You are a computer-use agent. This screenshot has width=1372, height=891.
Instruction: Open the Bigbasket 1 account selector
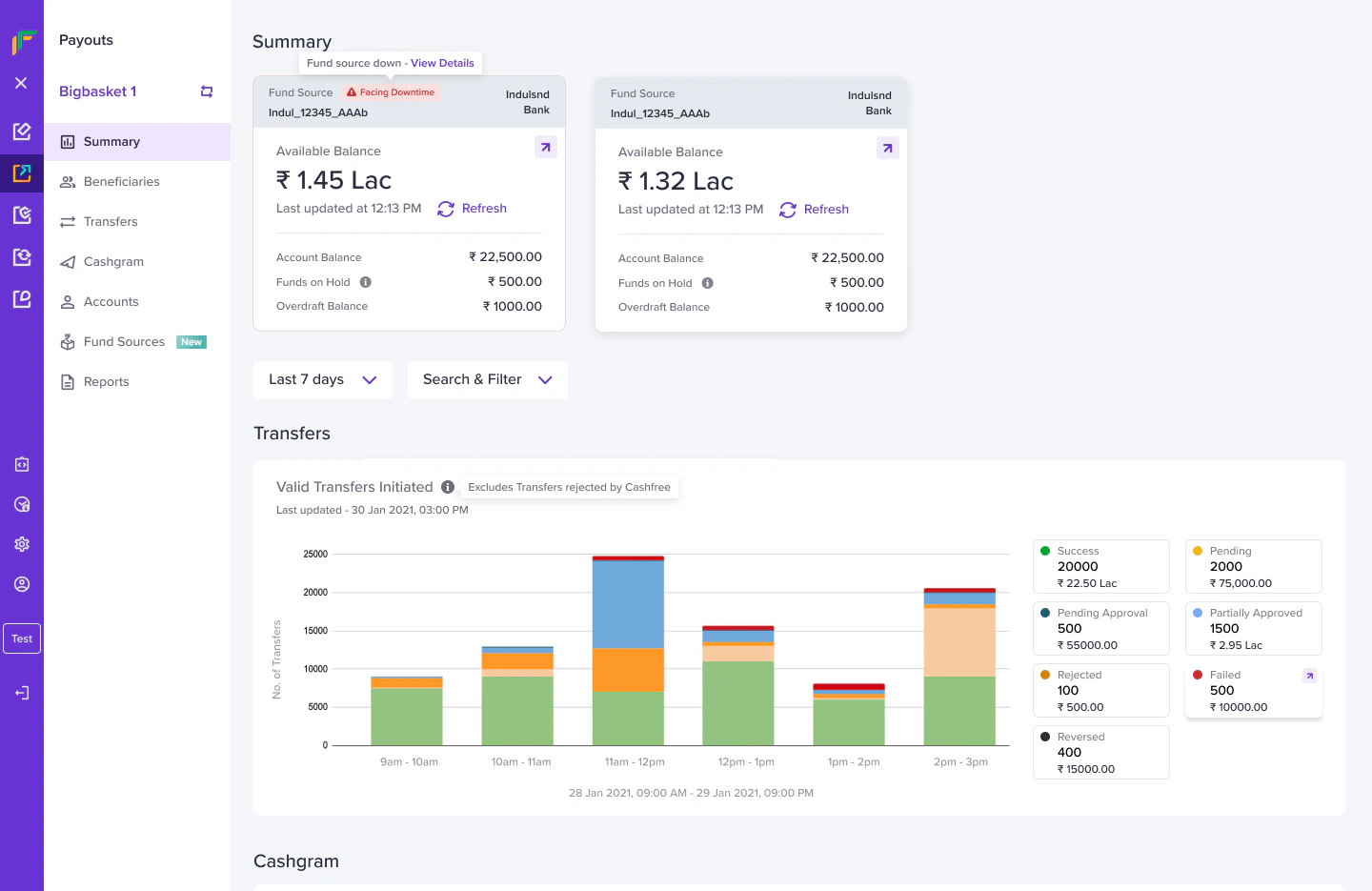click(98, 91)
